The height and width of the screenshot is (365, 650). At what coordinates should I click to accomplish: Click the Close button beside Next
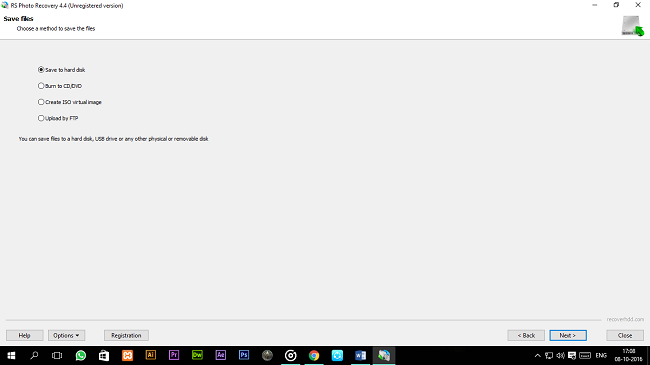[x=625, y=335]
